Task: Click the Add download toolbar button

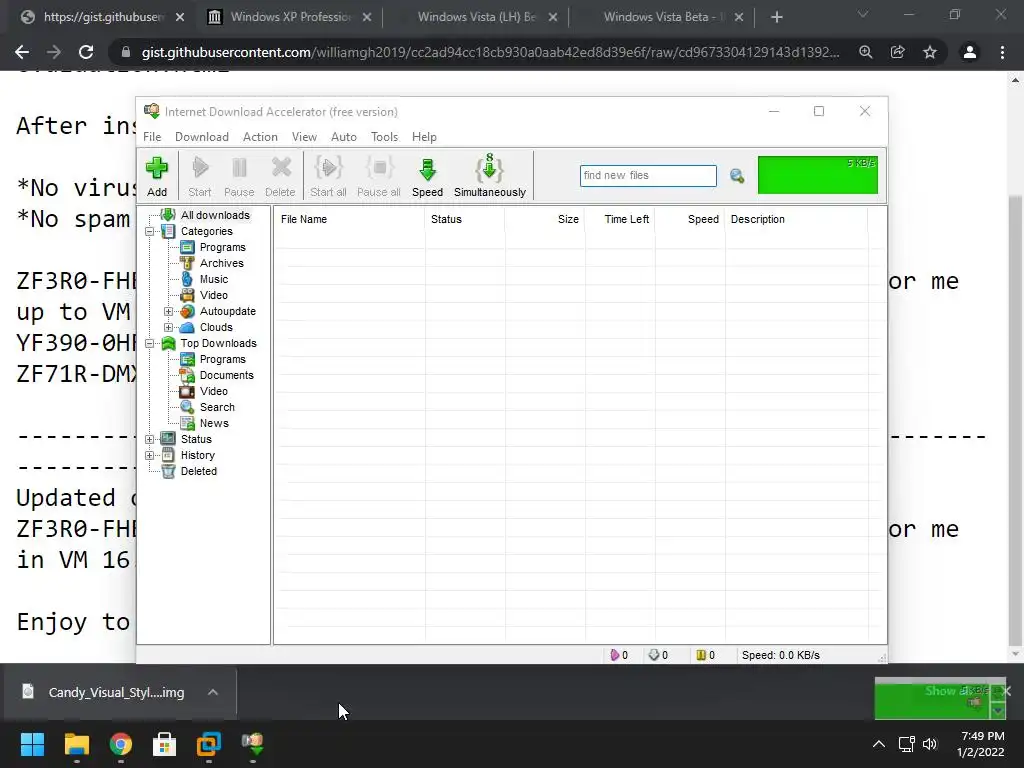Action: pyautogui.click(x=157, y=176)
